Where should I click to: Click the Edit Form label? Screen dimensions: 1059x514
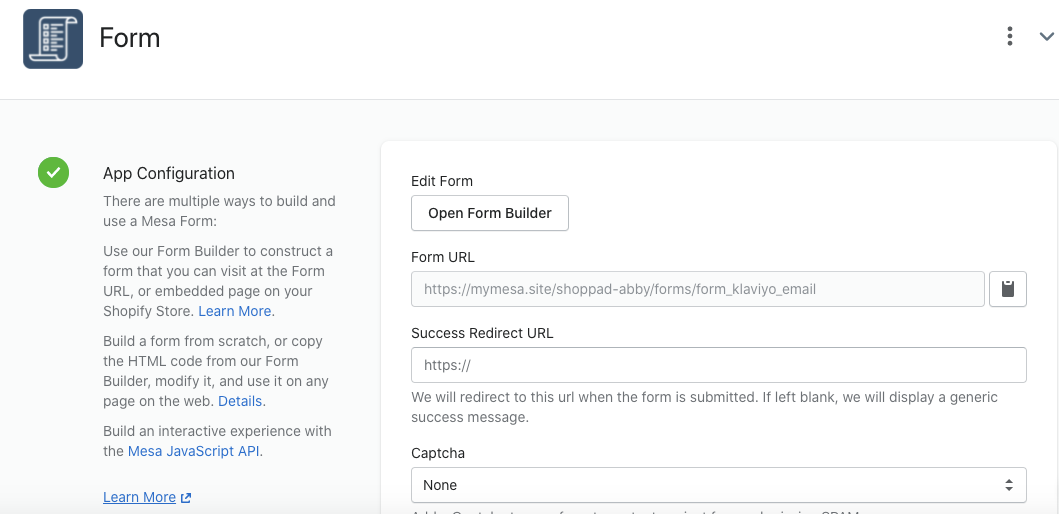(442, 181)
